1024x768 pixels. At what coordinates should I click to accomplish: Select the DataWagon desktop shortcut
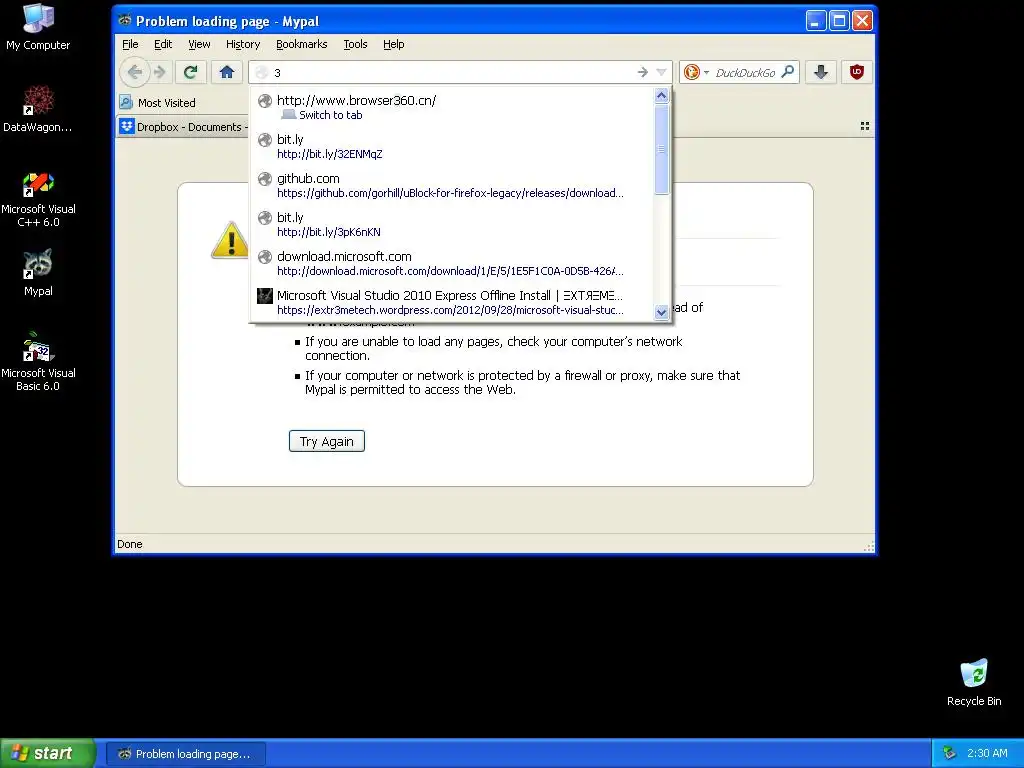38,109
